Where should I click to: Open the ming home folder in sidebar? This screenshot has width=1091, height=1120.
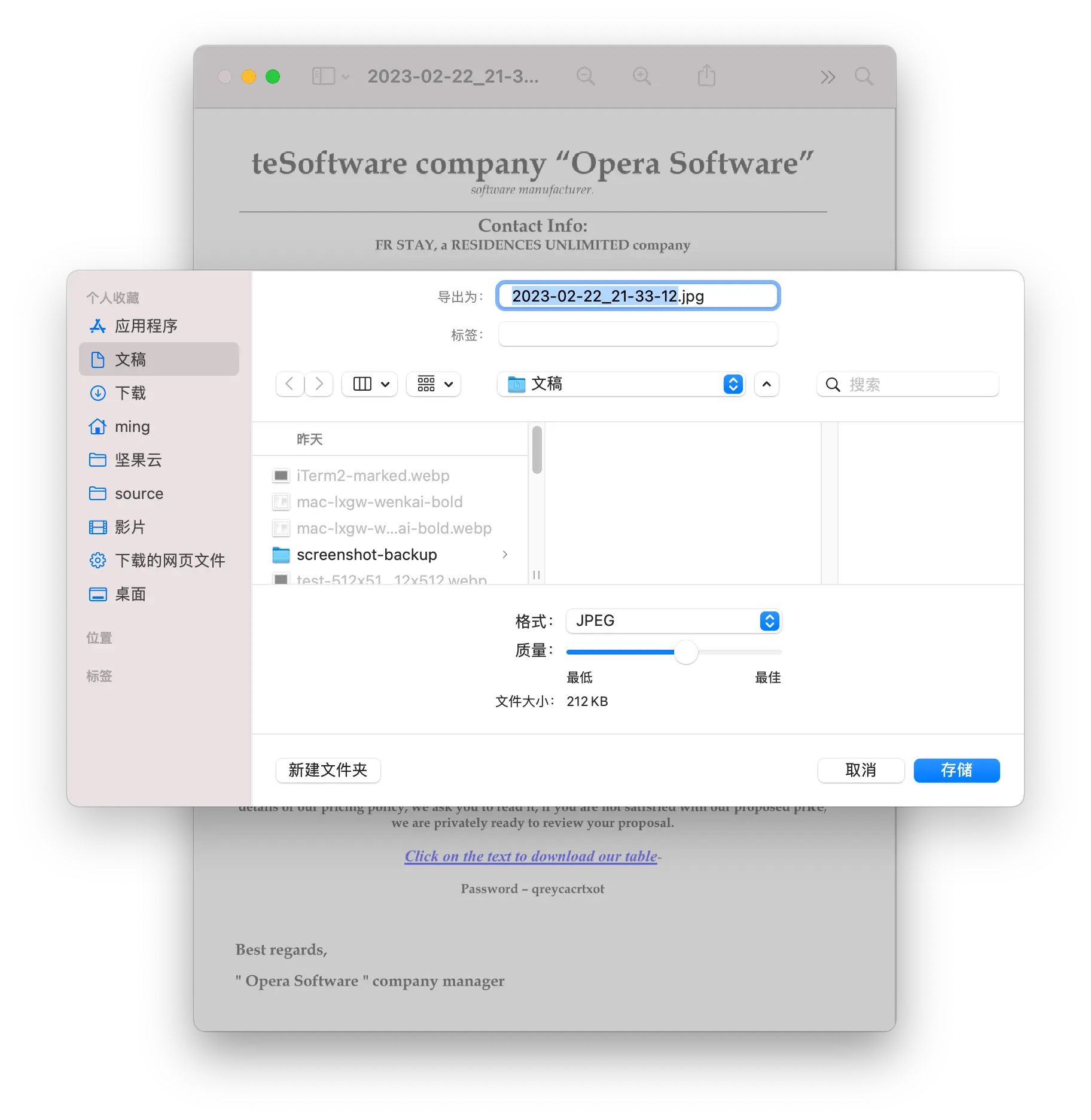pos(159,427)
